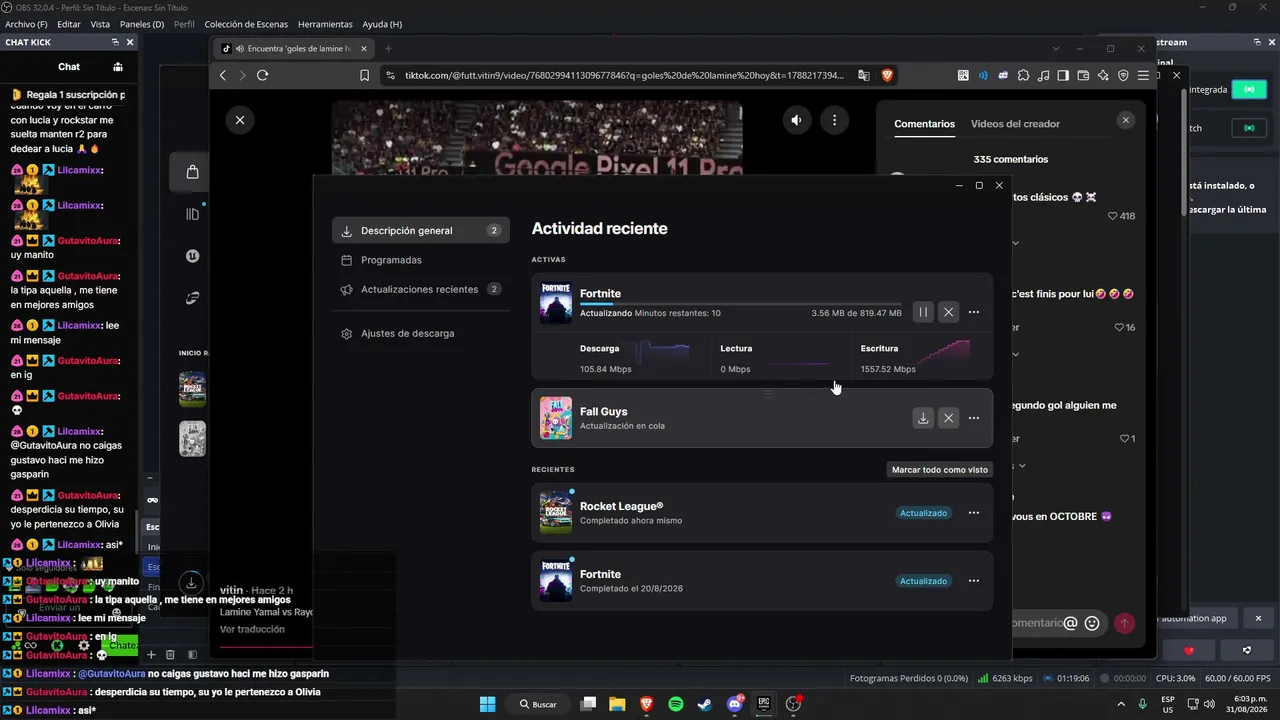Like the TikTok comment with 418 likes
The image size is (1280, 720).
1113,216
